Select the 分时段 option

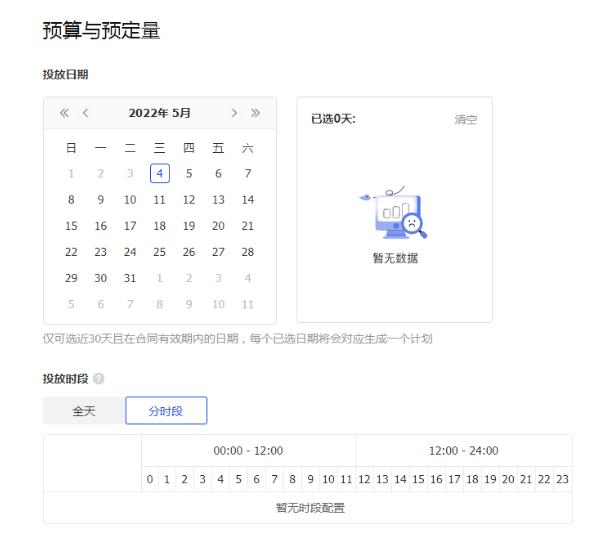click(x=166, y=411)
